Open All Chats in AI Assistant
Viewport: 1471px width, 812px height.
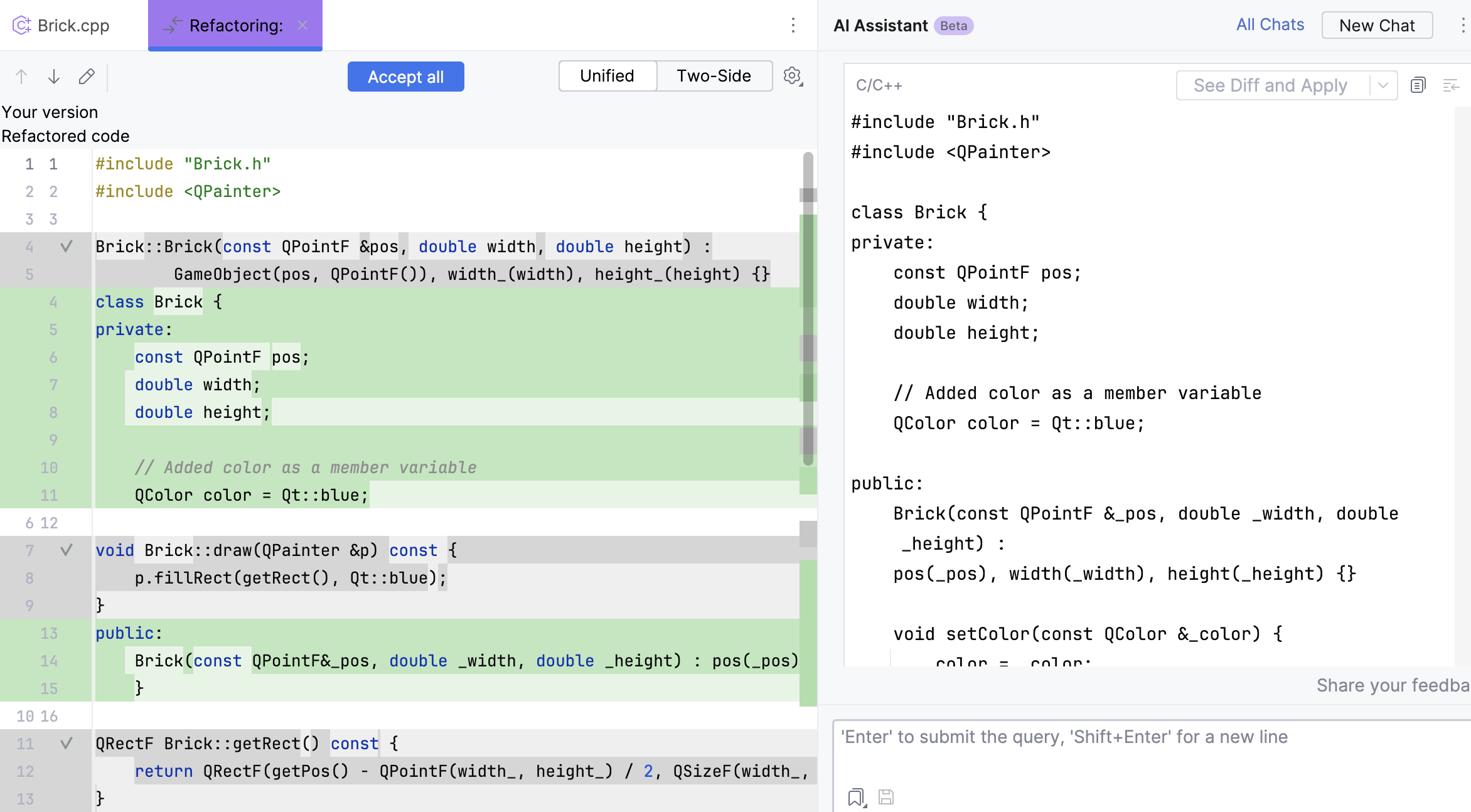(x=1270, y=24)
